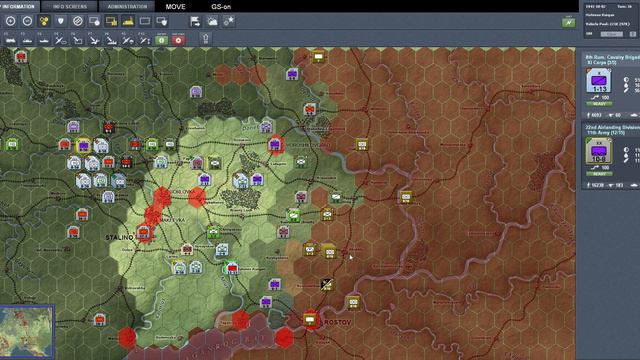Select the unit counter on the Rostov hex
The image size is (640, 360).
tap(310, 319)
